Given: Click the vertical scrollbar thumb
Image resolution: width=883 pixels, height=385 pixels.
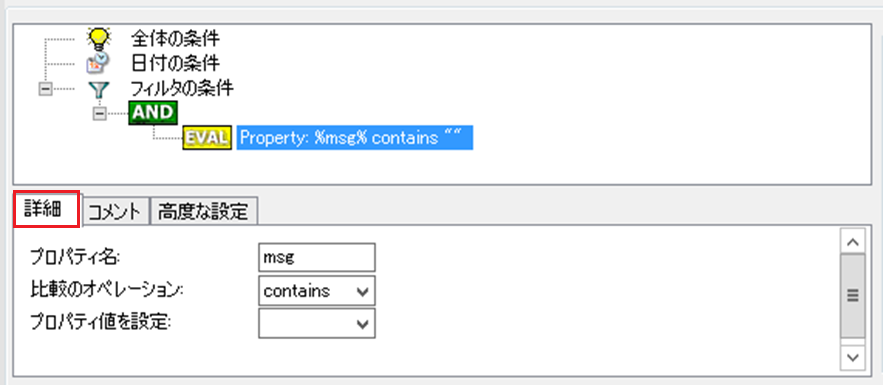Looking at the screenshot, I should (x=853, y=296).
